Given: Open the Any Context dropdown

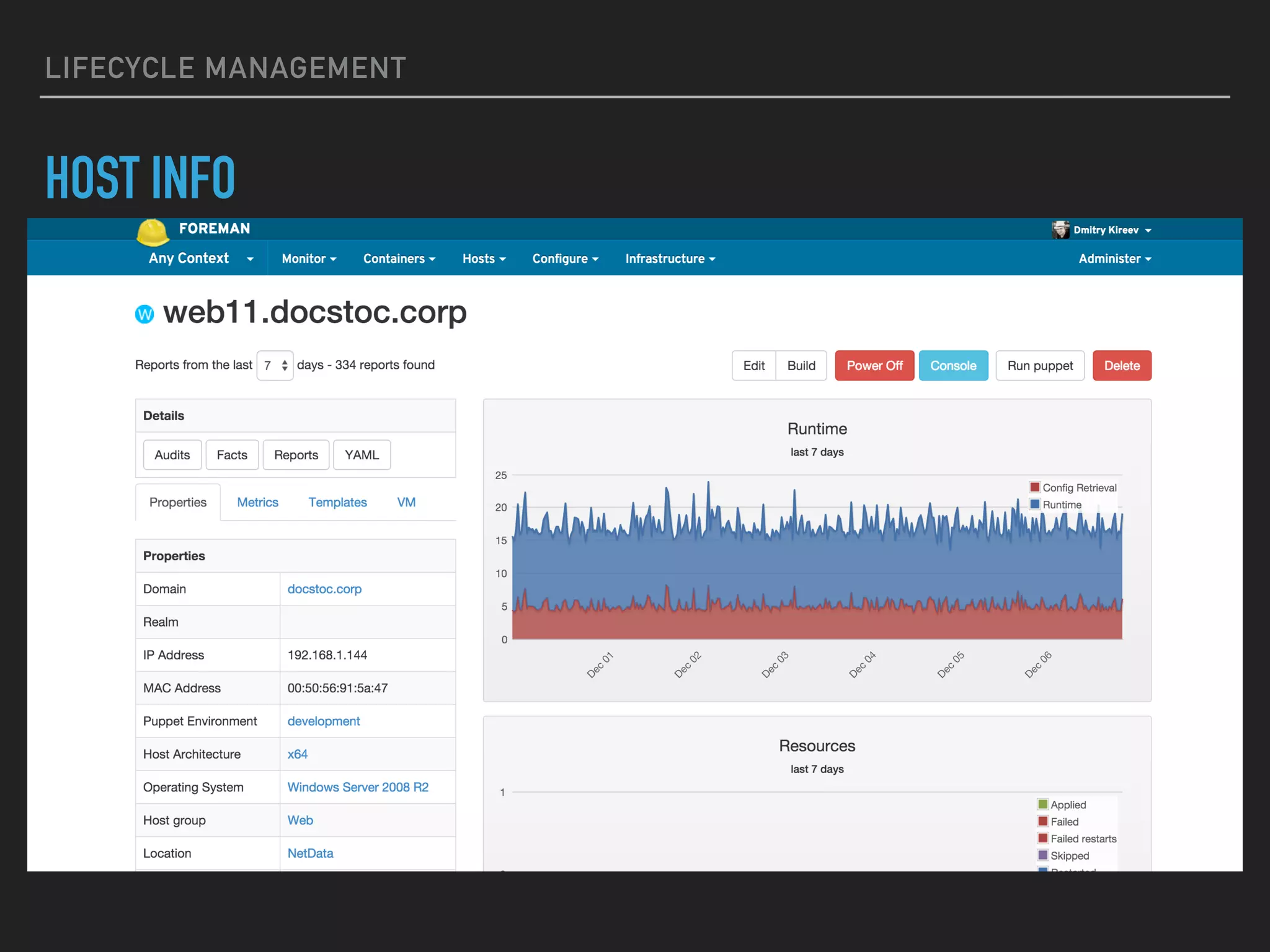Looking at the screenshot, I should (201, 258).
